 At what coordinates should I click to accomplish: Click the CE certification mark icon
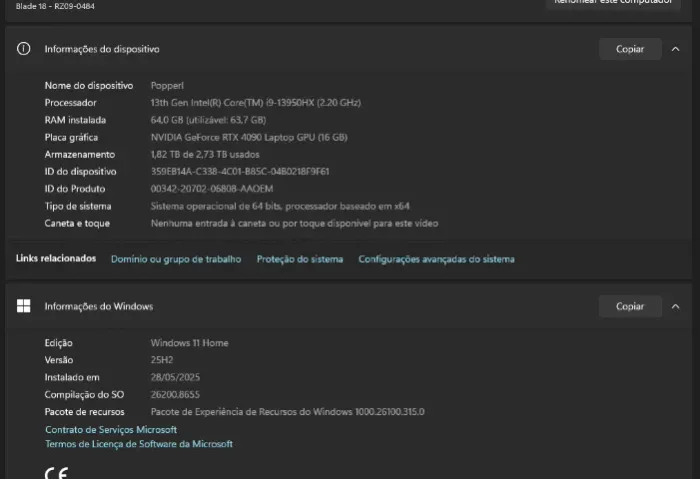(x=57, y=473)
